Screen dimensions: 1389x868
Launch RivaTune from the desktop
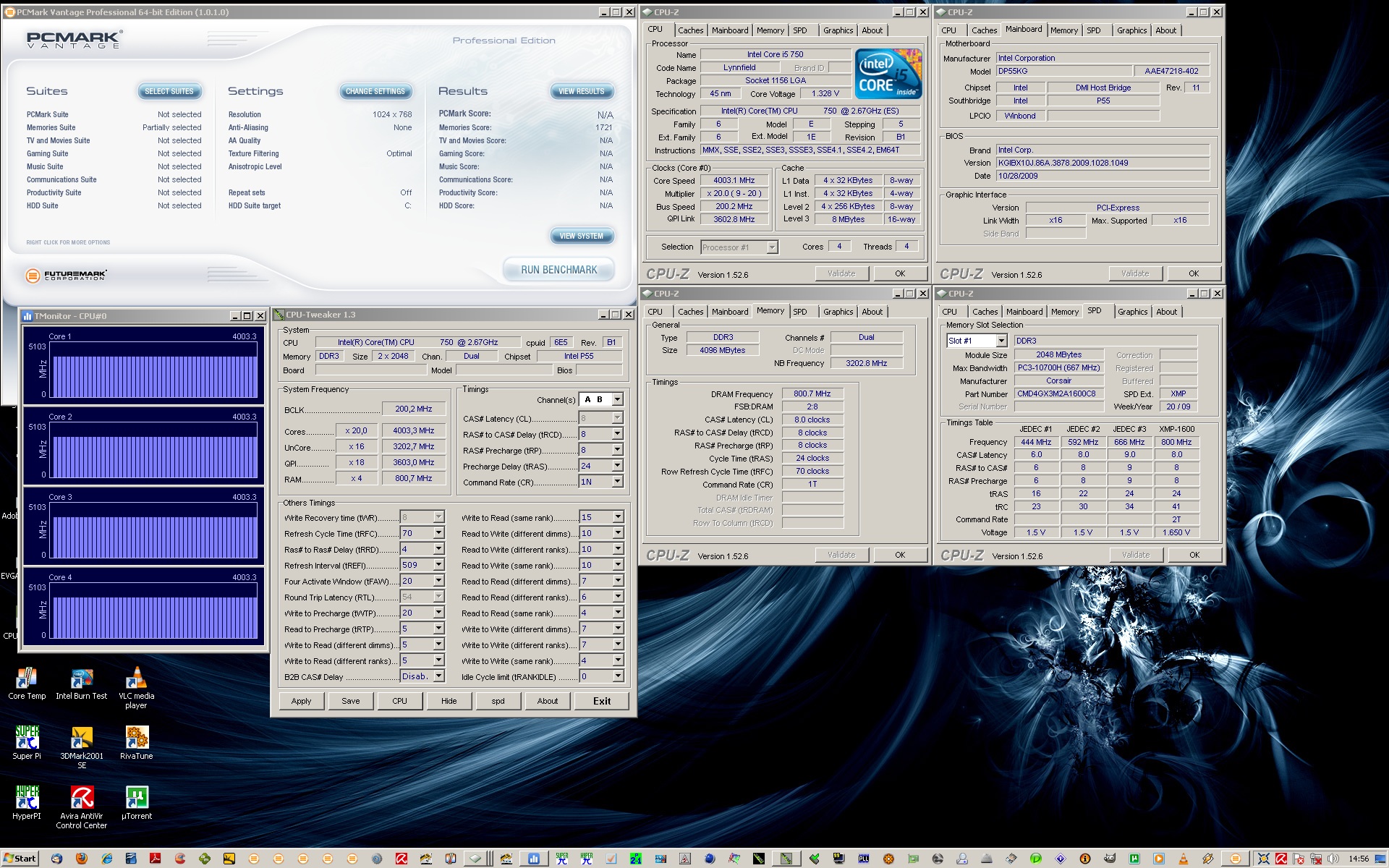[136, 739]
